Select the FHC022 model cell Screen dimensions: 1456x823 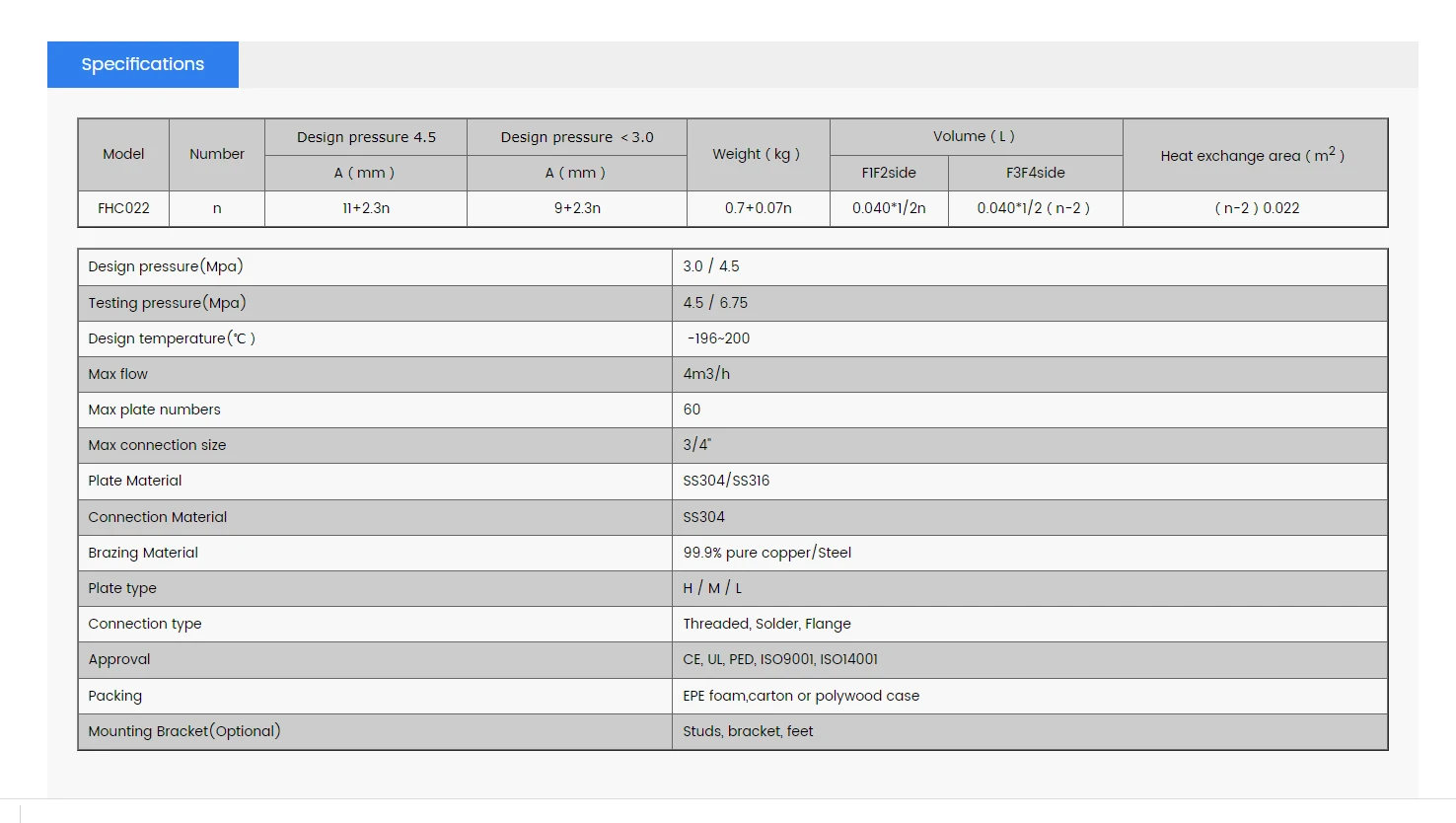coord(123,208)
